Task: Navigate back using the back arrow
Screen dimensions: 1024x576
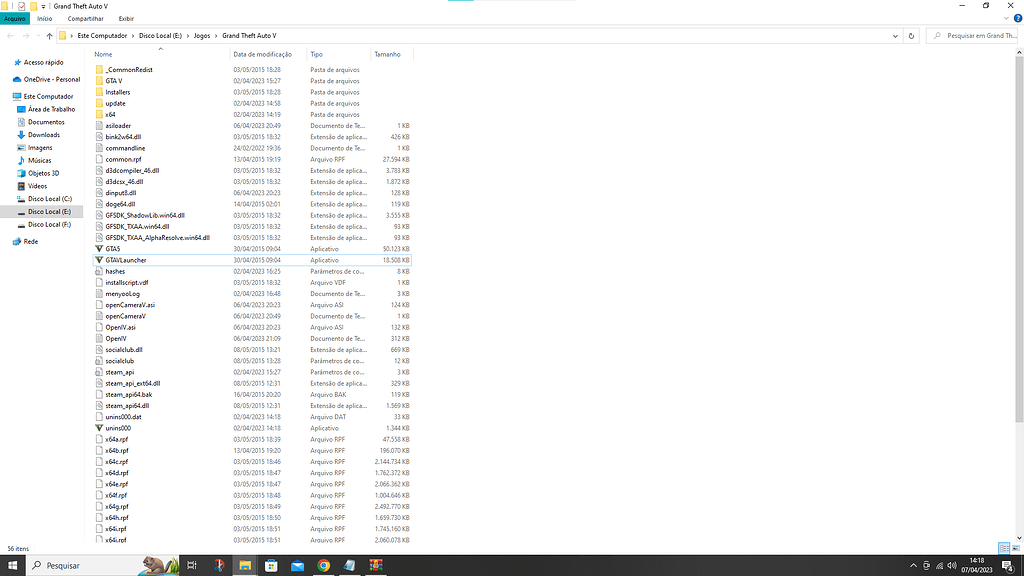Action: click(8, 34)
